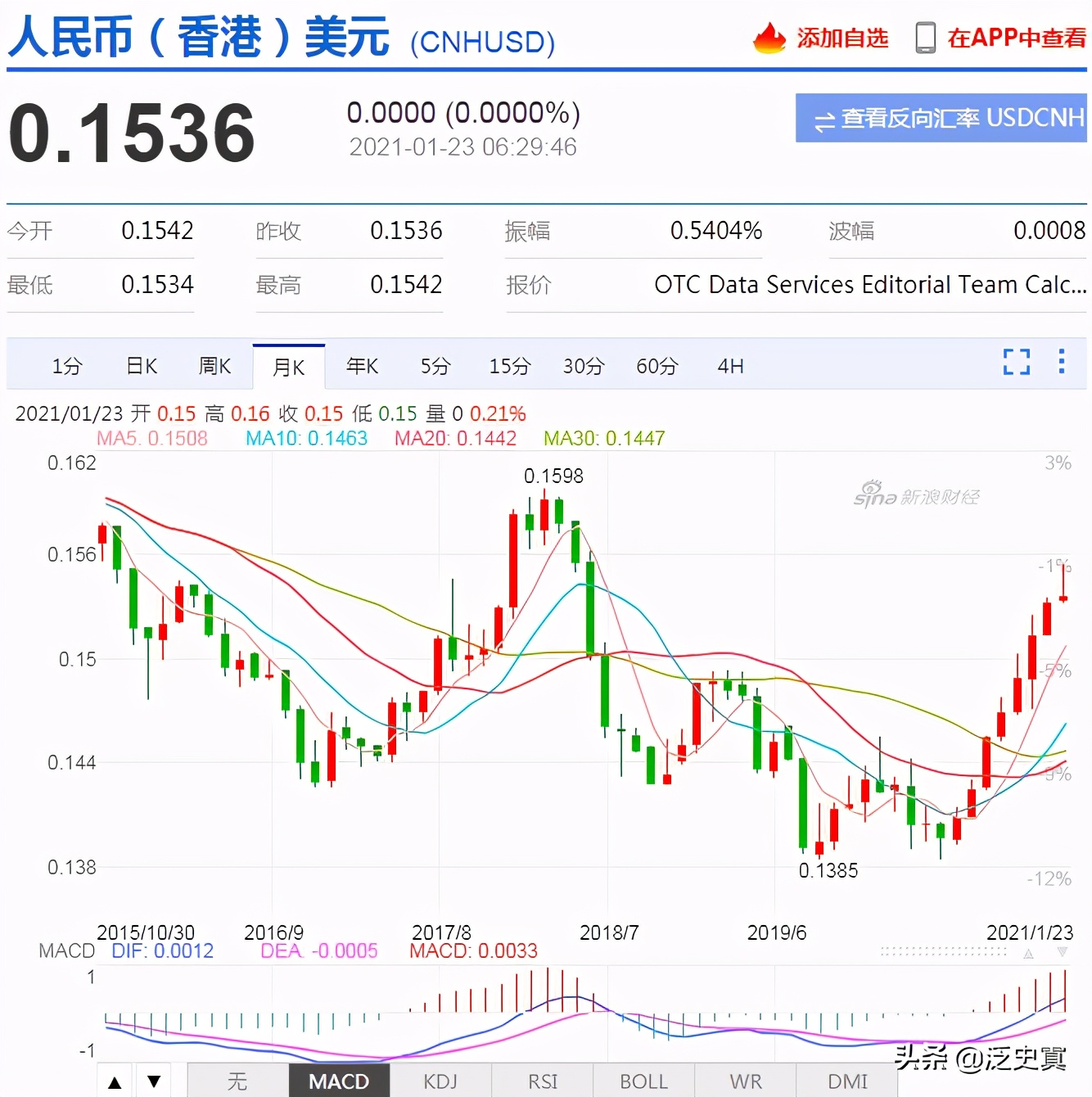Select the 年K yearly chart tab
Screen dimensions: 1092x1097
[362, 366]
